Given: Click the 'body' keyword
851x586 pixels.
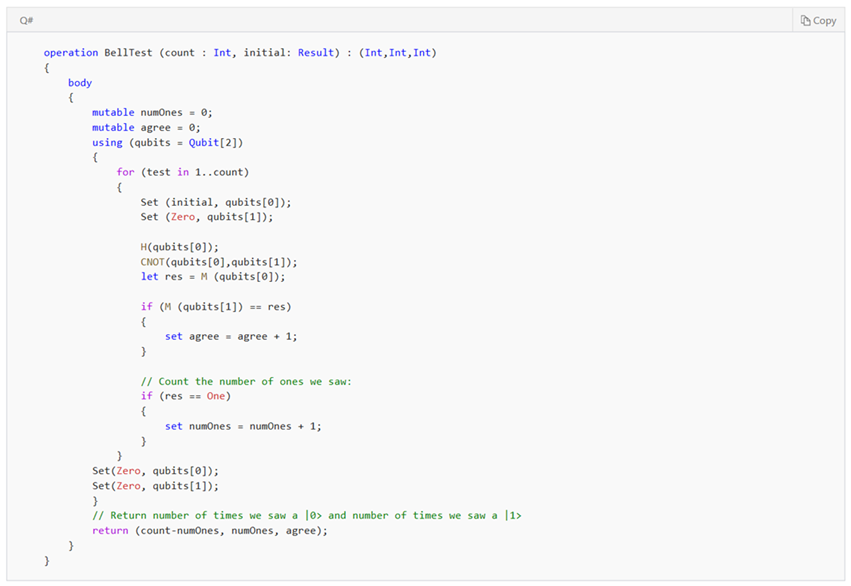Looking at the screenshot, I should [x=80, y=82].
